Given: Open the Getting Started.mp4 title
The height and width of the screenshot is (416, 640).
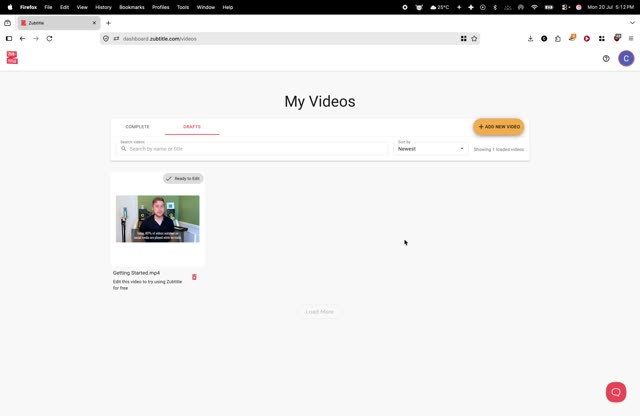Looking at the screenshot, I should [x=136, y=273].
